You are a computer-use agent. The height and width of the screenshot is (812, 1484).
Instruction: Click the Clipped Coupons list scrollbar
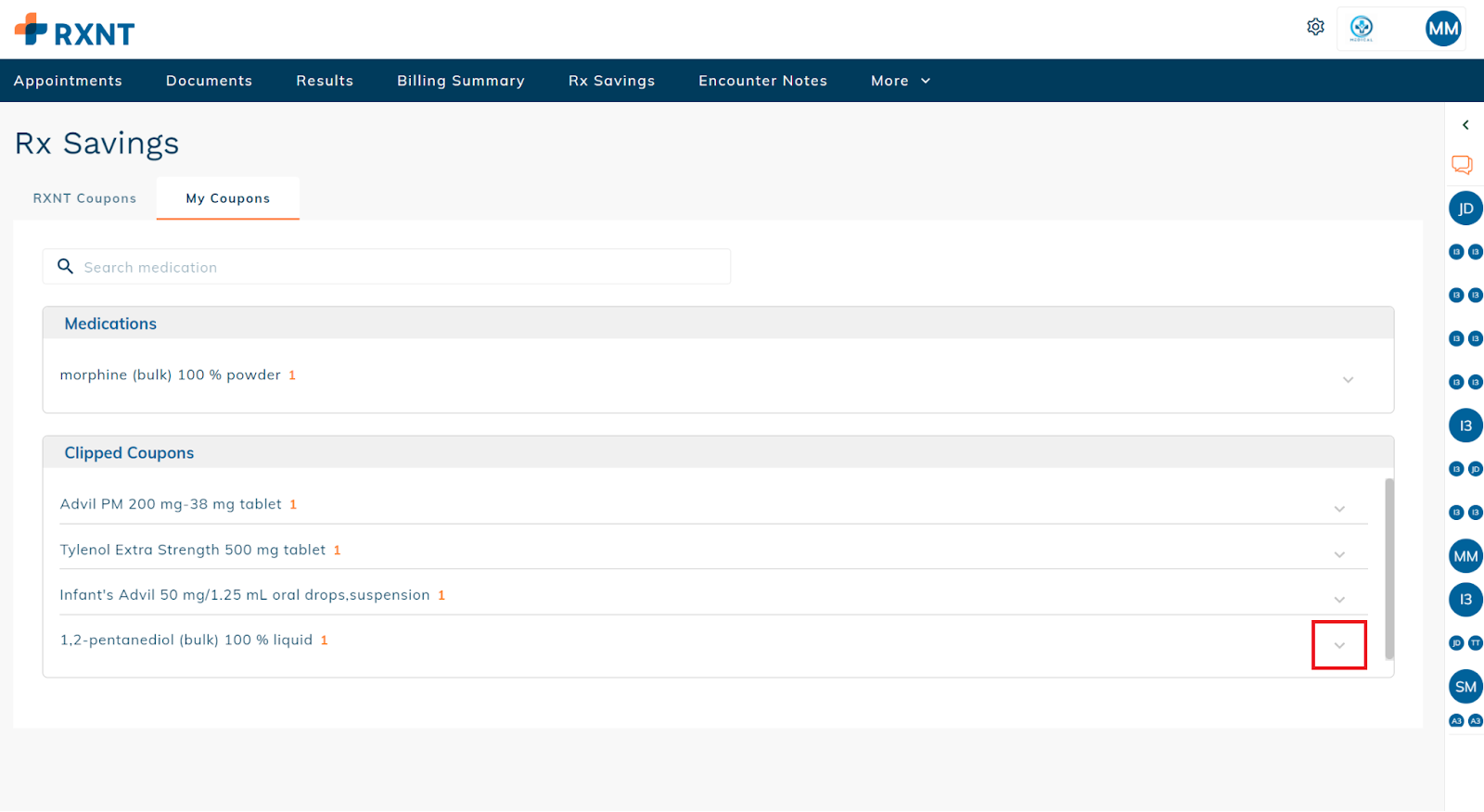pyautogui.click(x=1388, y=568)
